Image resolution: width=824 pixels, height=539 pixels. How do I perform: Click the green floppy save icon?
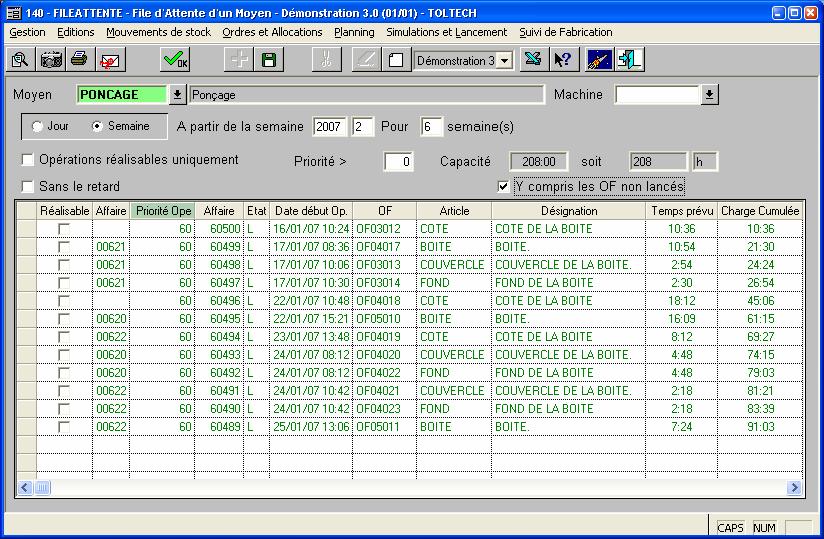click(269, 59)
